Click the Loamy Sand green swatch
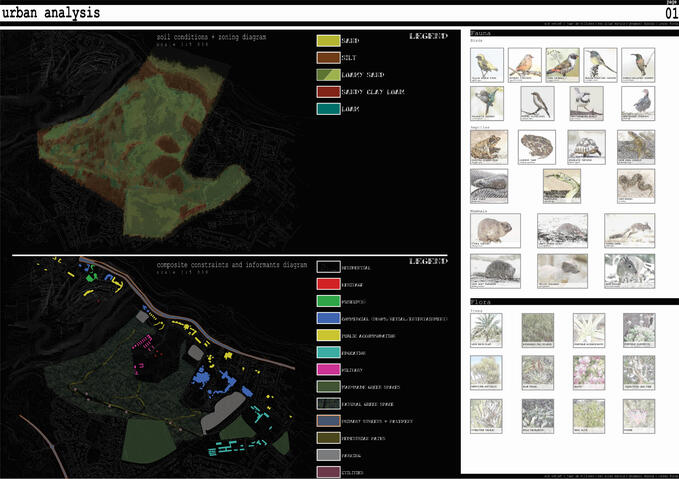The height and width of the screenshot is (479, 679). (x=329, y=76)
